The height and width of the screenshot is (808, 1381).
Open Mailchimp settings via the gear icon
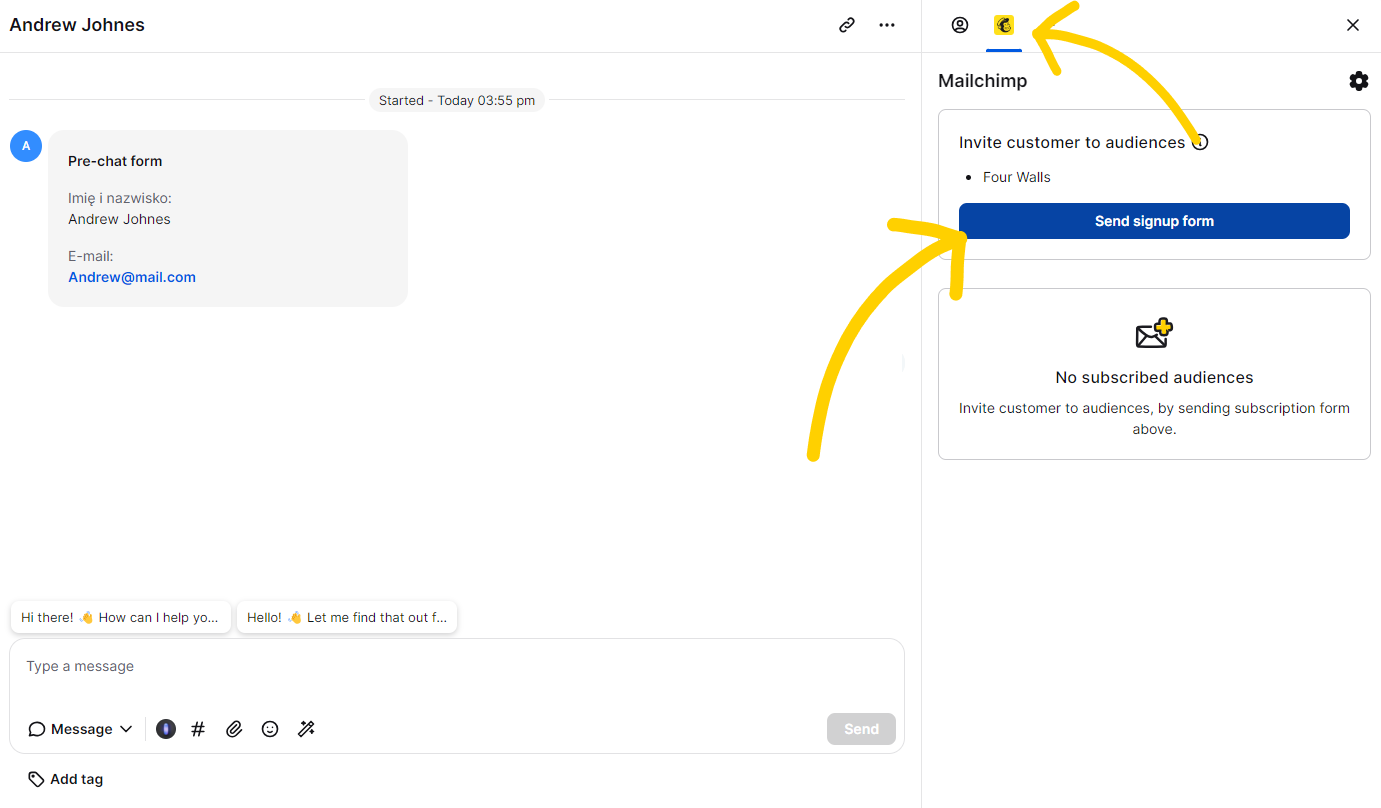coord(1359,81)
